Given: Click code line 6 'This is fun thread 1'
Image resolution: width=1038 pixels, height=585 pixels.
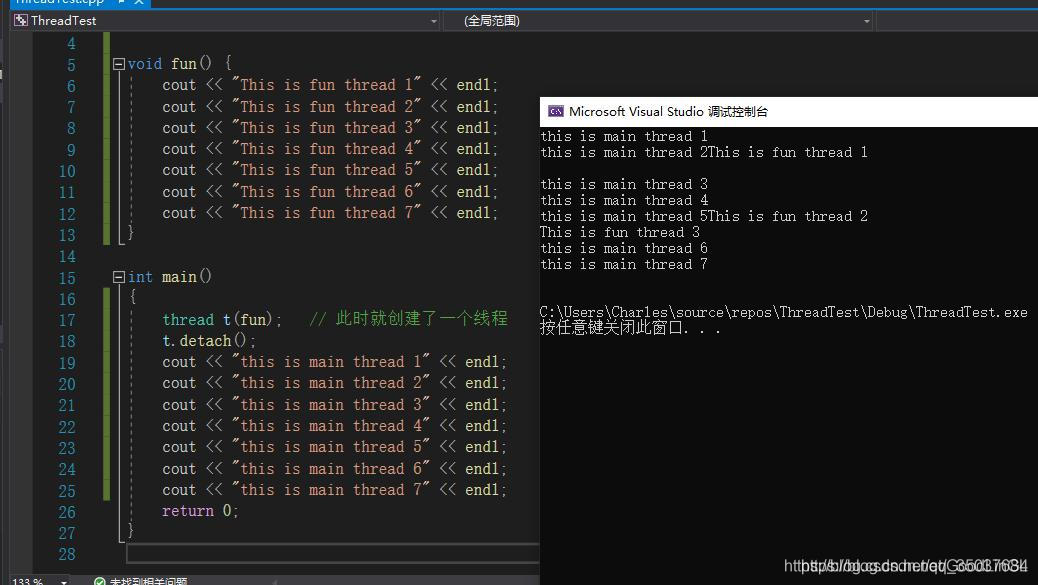Looking at the screenshot, I should click(330, 85).
